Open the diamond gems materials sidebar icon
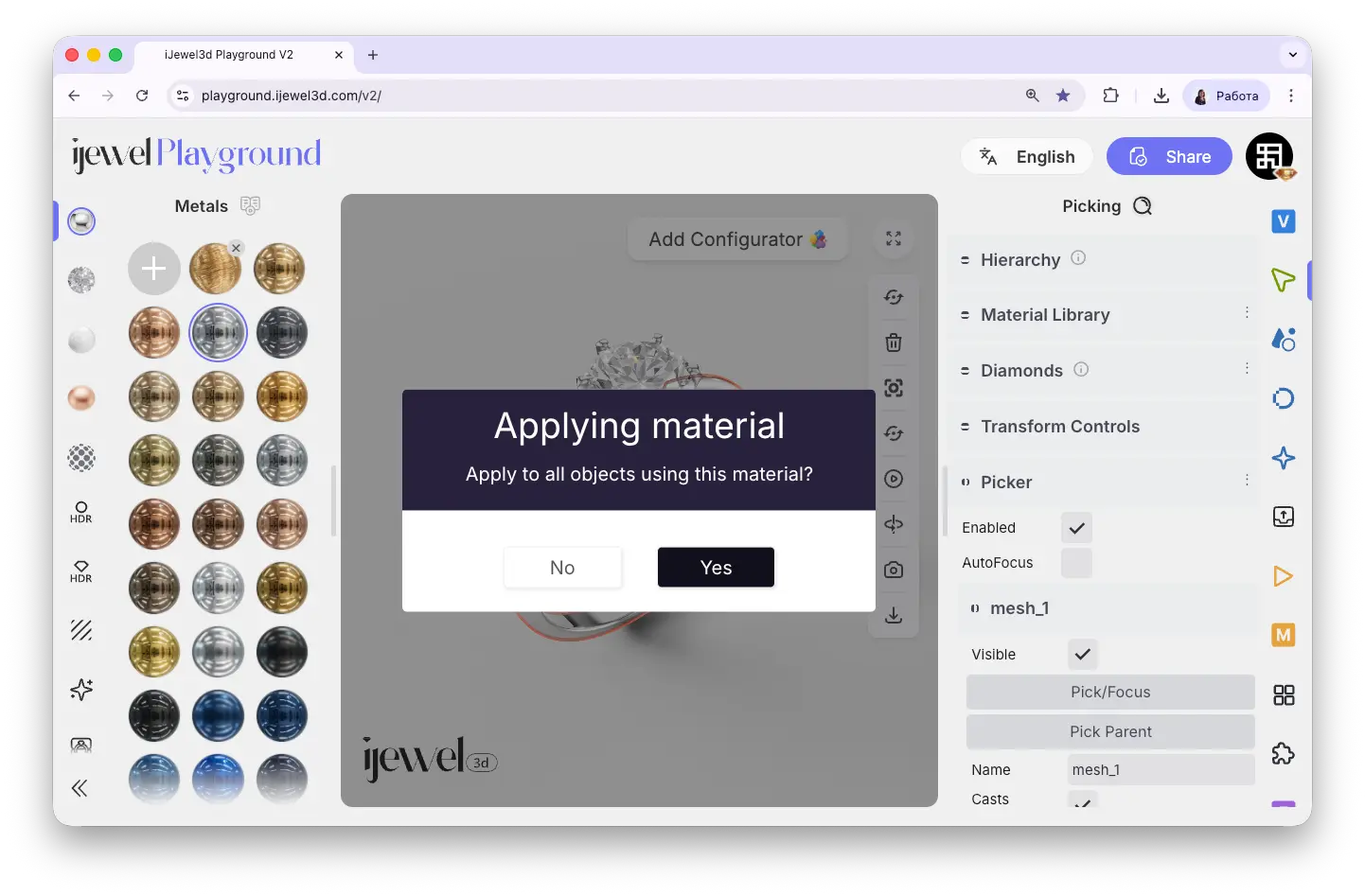This screenshot has height=896, width=1365. [81, 280]
